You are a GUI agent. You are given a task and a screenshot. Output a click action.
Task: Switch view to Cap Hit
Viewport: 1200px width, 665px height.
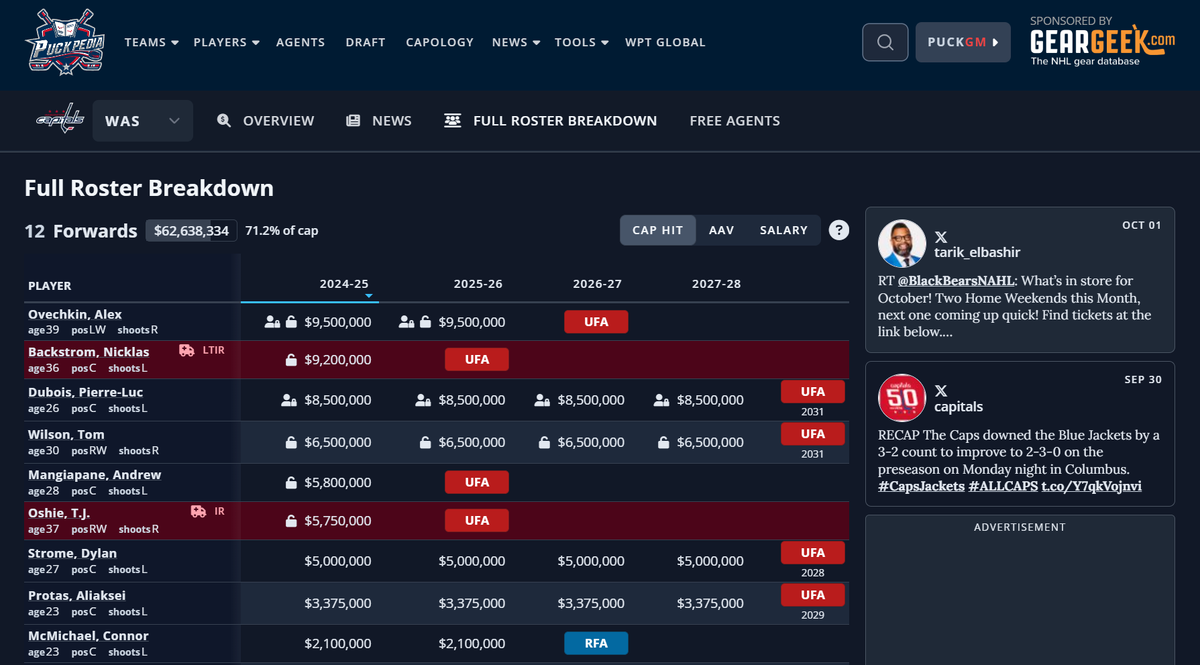tap(658, 230)
